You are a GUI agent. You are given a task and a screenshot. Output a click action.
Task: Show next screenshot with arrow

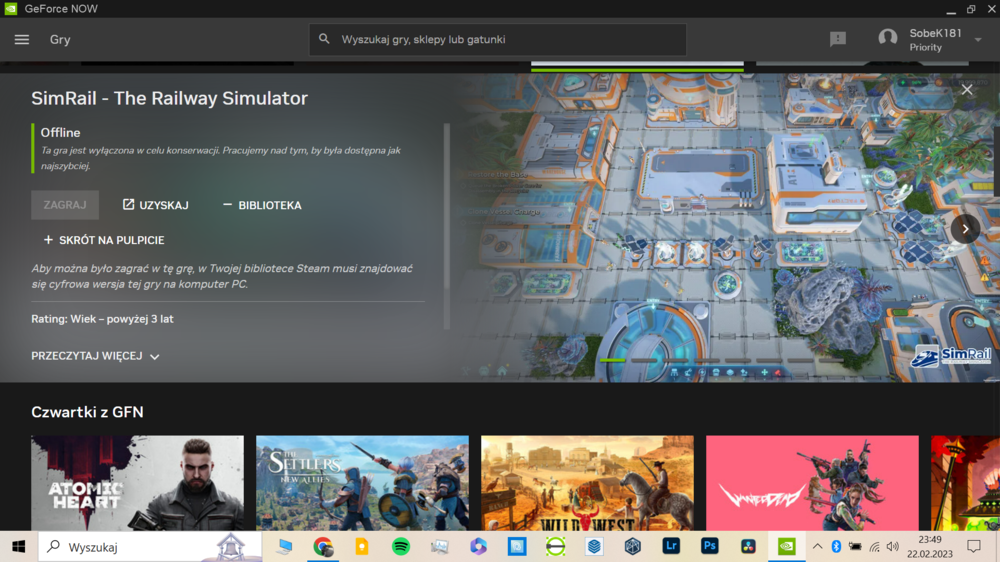pyautogui.click(x=965, y=229)
